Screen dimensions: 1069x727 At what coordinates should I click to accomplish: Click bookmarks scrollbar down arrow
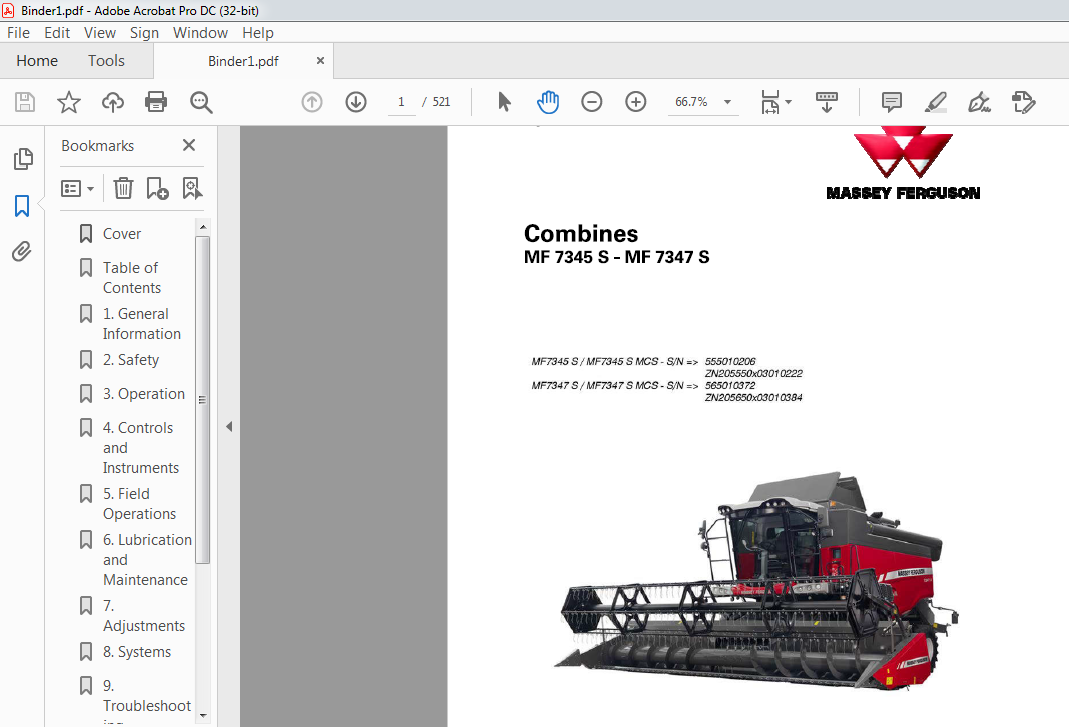[x=202, y=715]
